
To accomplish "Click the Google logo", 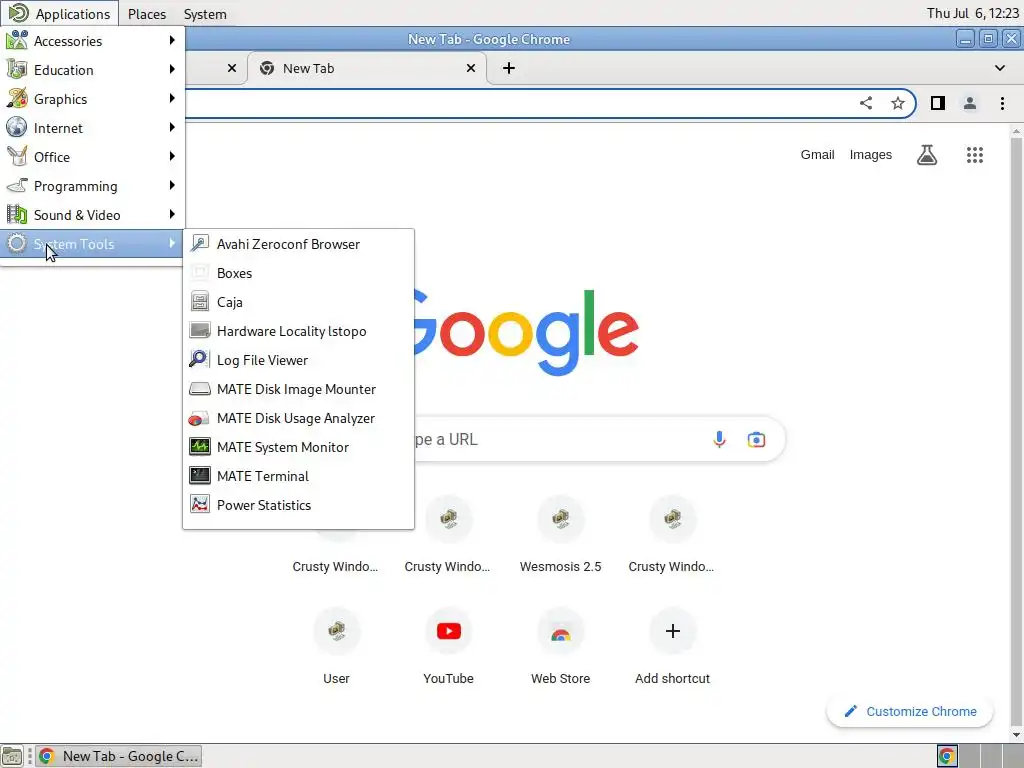I will click(526, 332).
